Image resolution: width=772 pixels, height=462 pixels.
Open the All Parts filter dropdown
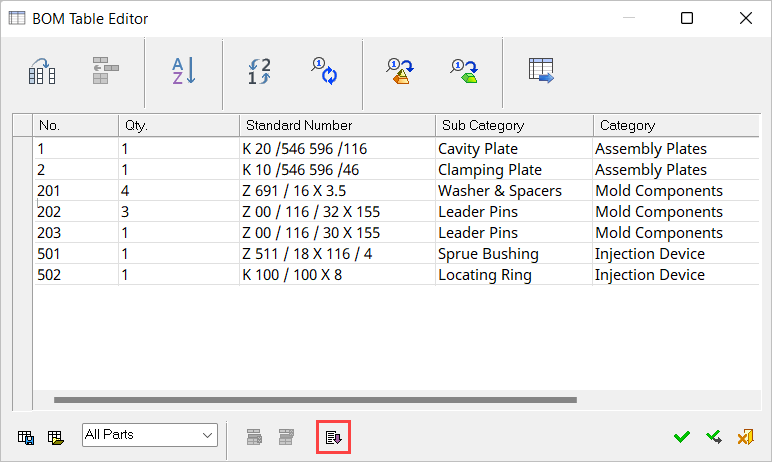[150, 435]
